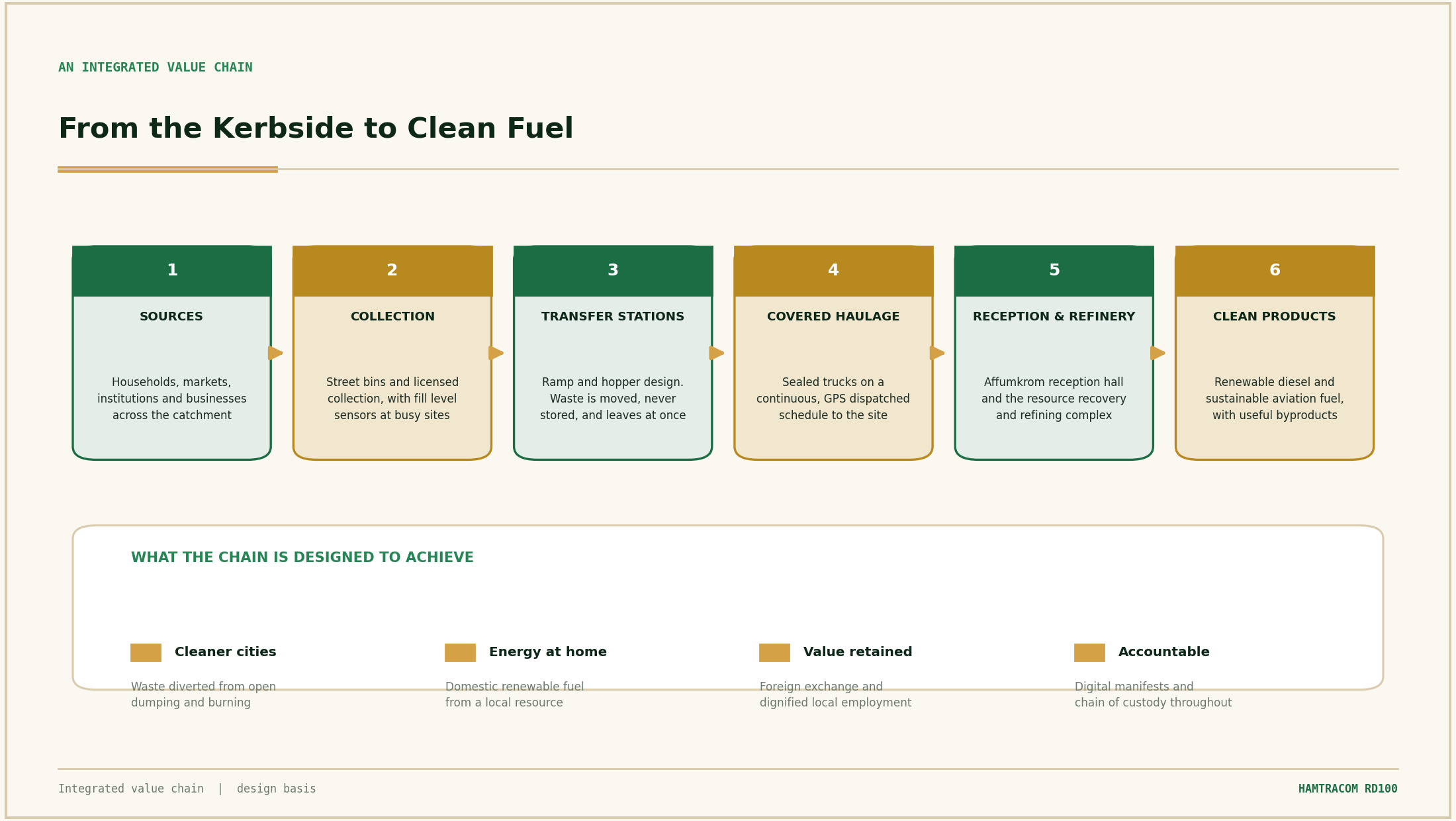Click the 'HAMTRACOM RD100' footer text
Screen dimensions: 1456x821
pos(1348,789)
